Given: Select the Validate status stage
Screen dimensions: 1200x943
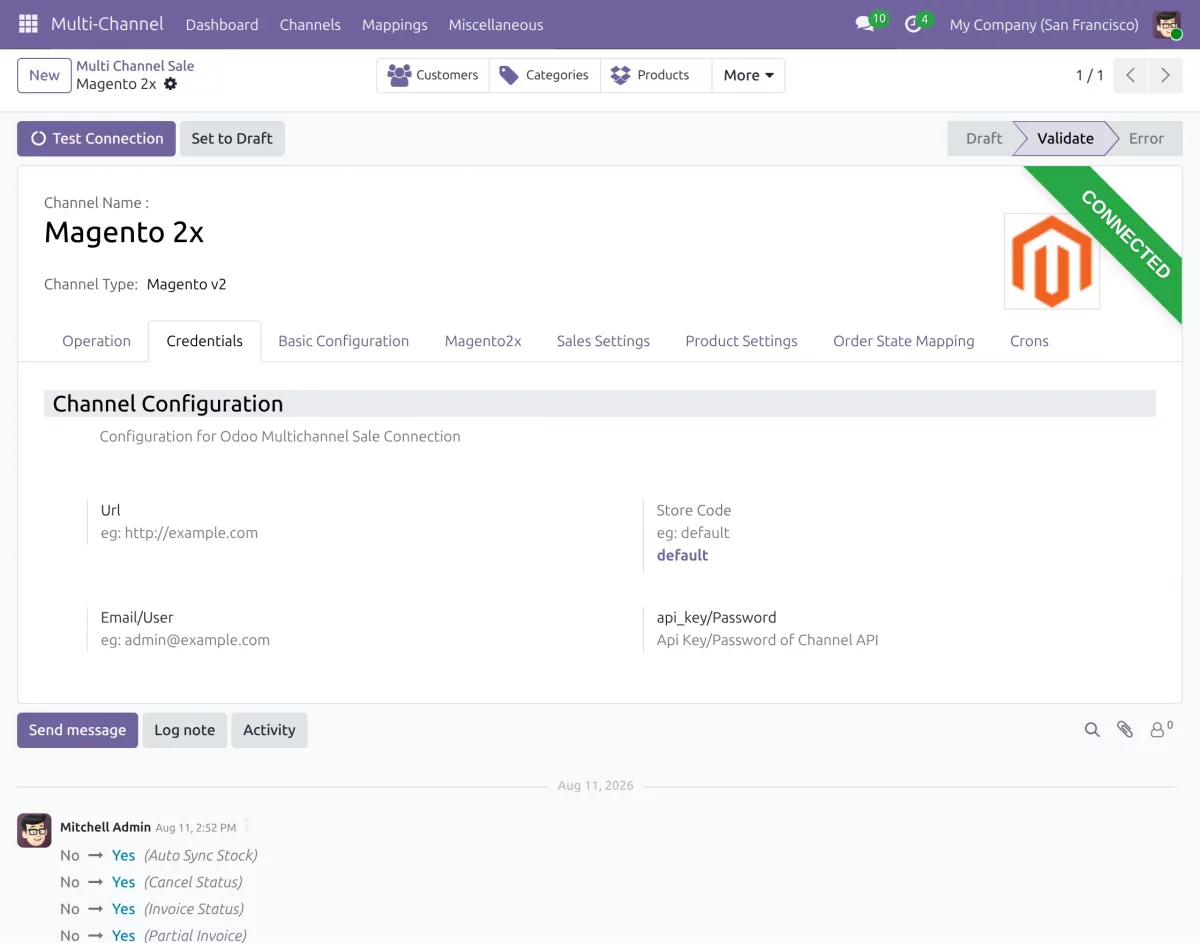Looking at the screenshot, I should tap(1065, 138).
